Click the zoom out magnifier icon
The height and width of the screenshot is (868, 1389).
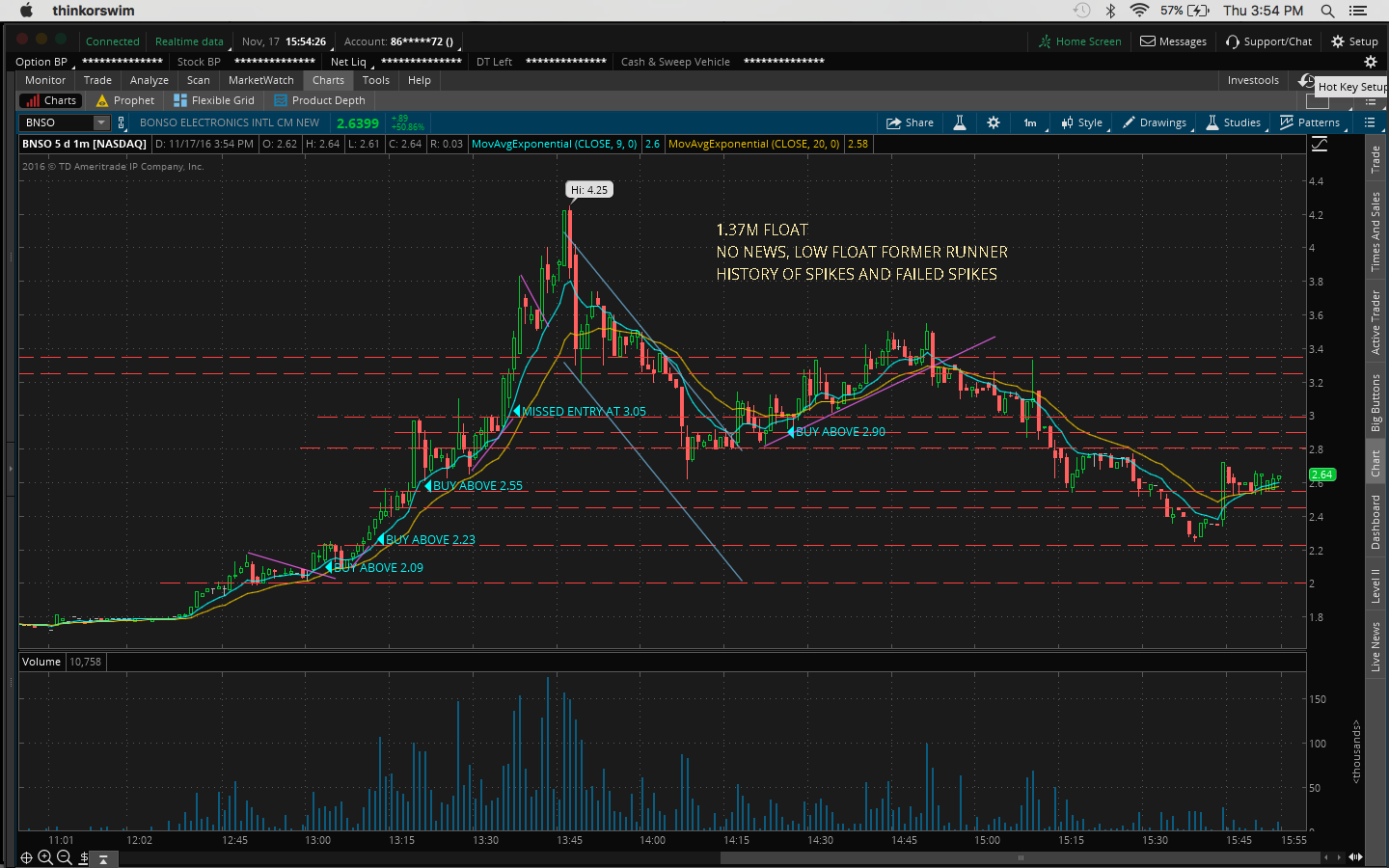pos(64,857)
